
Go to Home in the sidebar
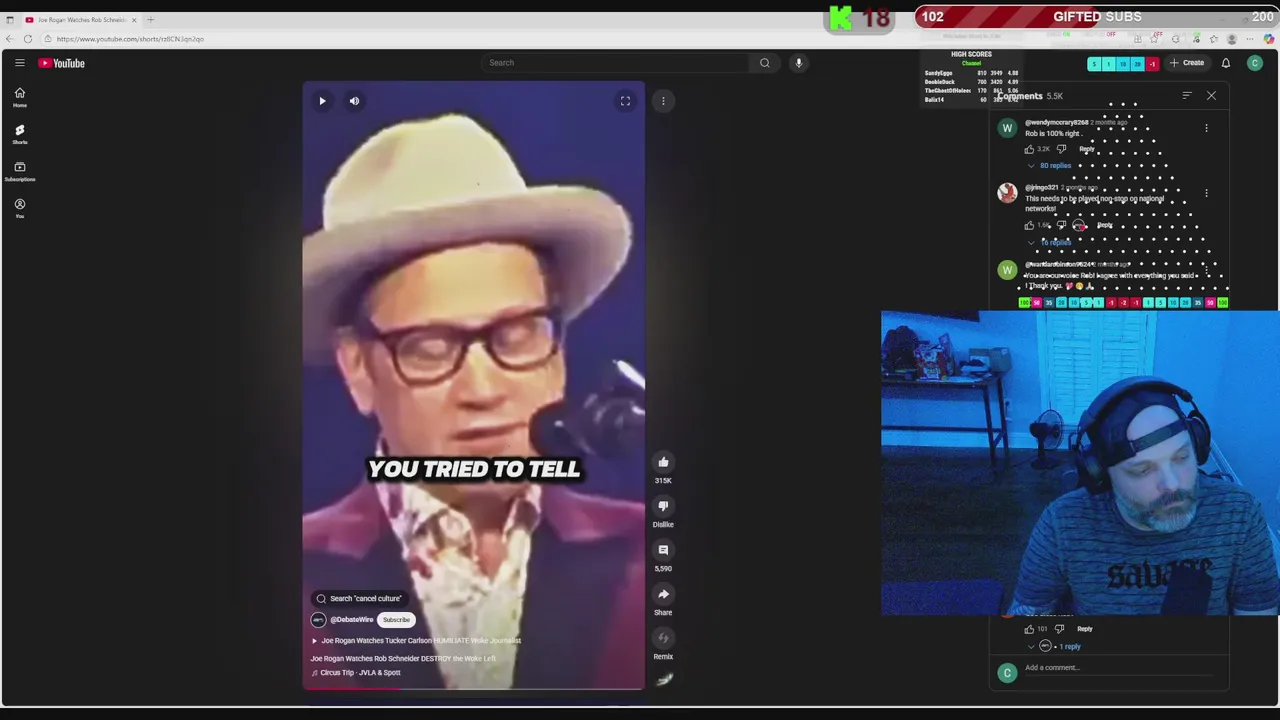click(x=19, y=97)
